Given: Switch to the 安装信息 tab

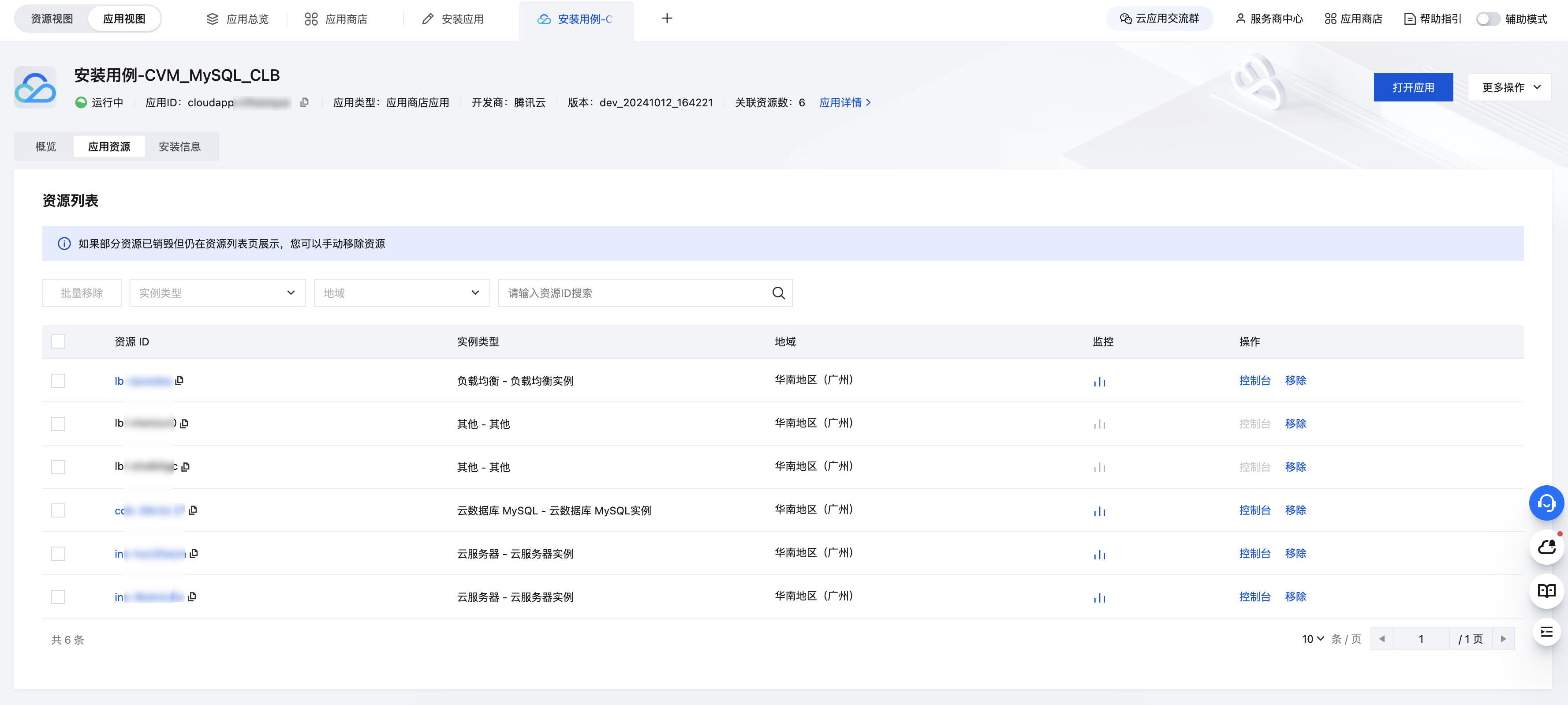Looking at the screenshot, I should pyautogui.click(x=179, y=147).
